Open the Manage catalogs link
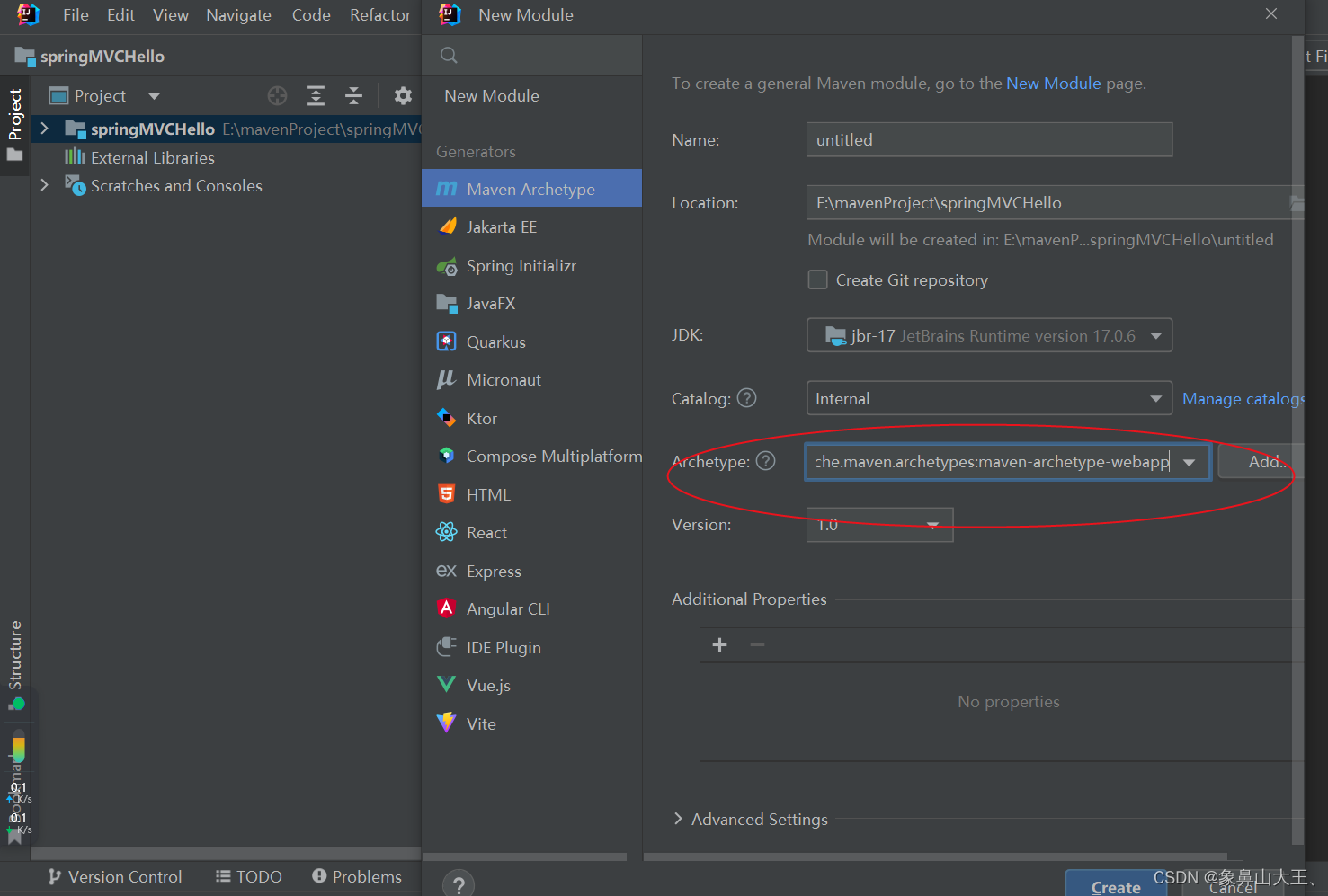The image size is (1328, 896). 1243,398
